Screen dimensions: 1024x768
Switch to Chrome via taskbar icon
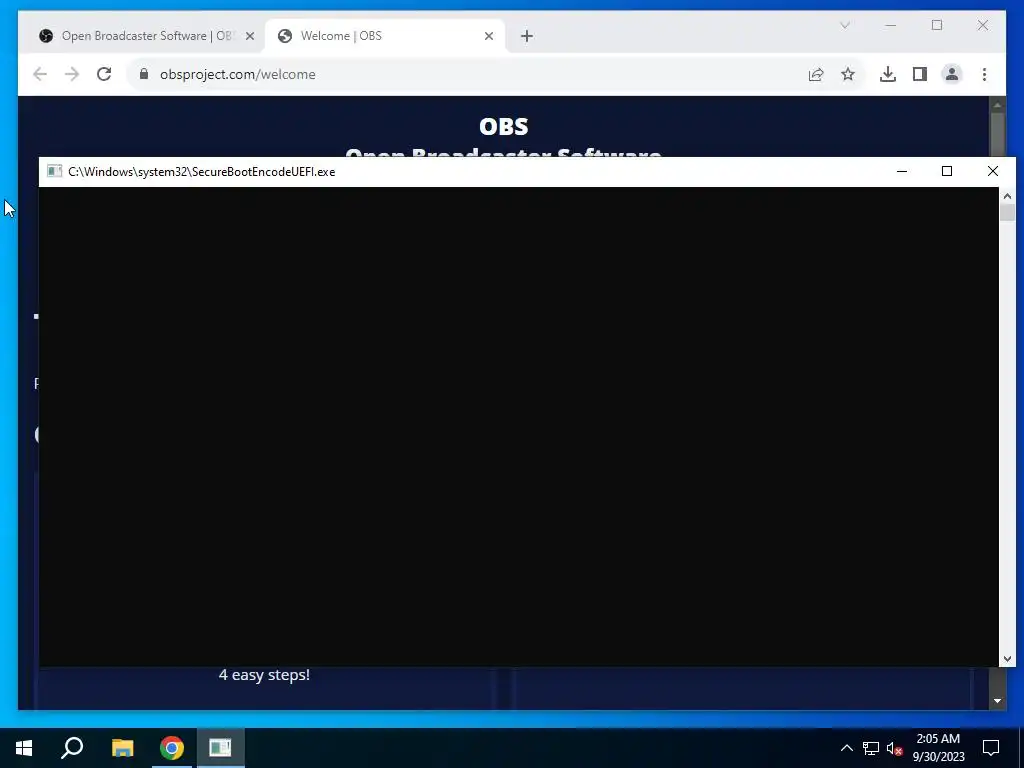172,748
